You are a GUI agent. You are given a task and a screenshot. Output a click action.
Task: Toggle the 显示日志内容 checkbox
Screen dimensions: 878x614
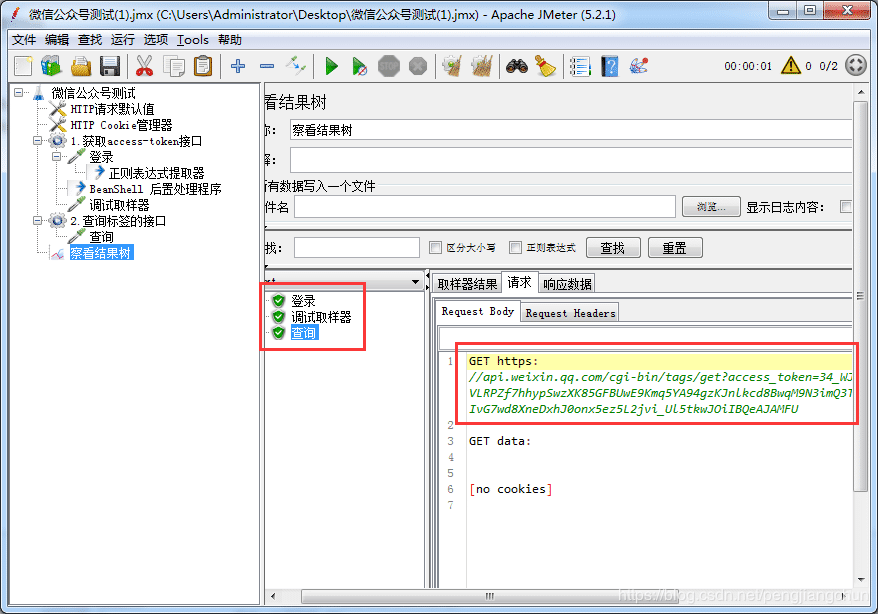(846, 207)
